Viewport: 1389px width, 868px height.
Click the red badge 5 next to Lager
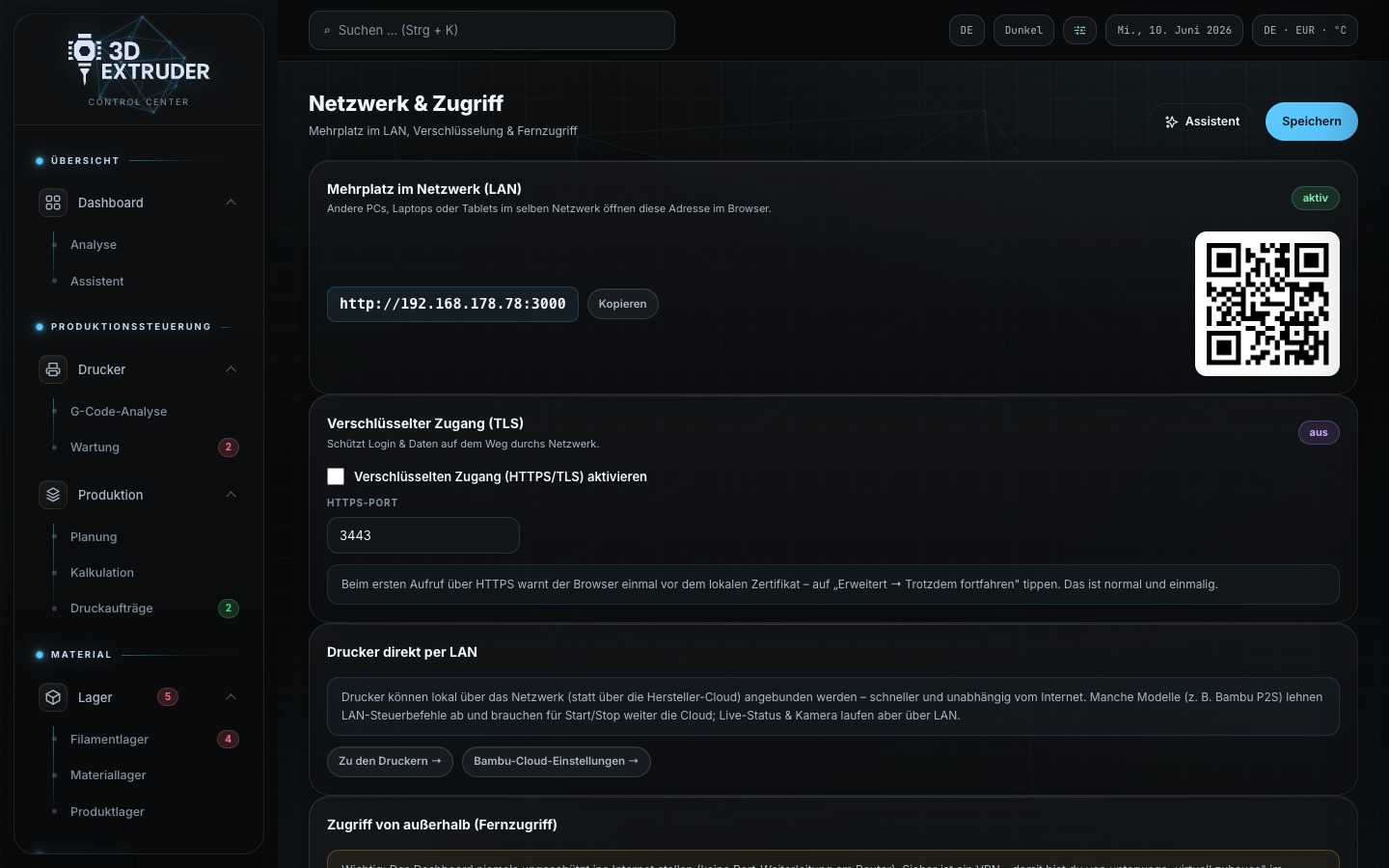point(168,696)
